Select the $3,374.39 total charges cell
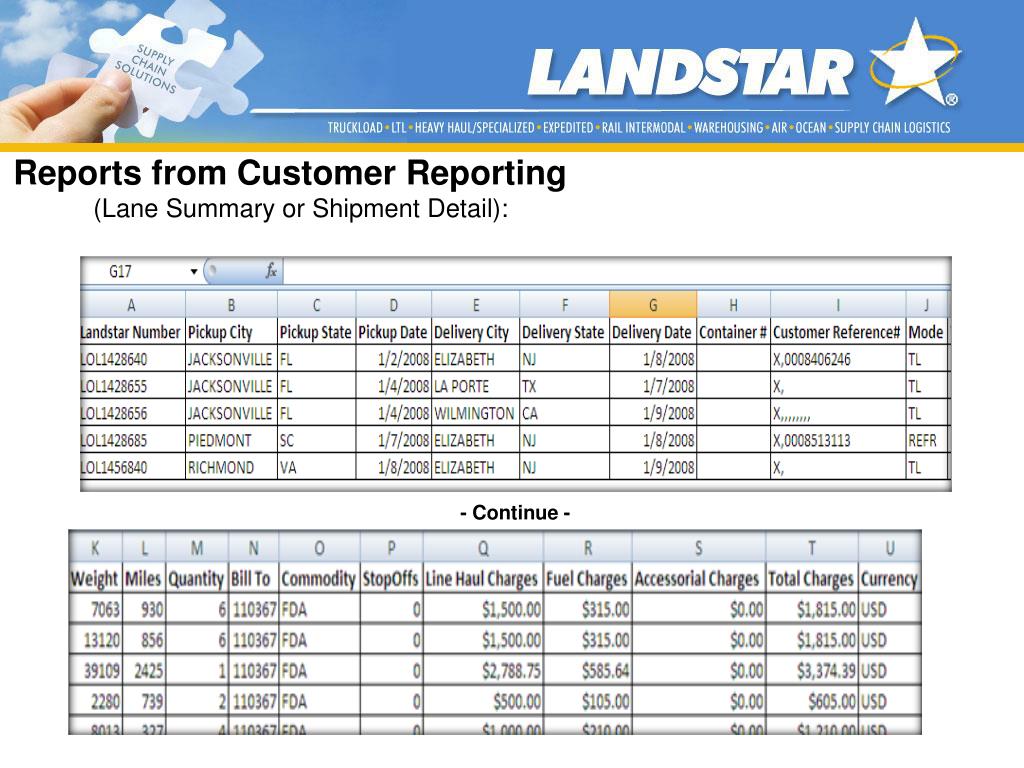 click(811, 671)
